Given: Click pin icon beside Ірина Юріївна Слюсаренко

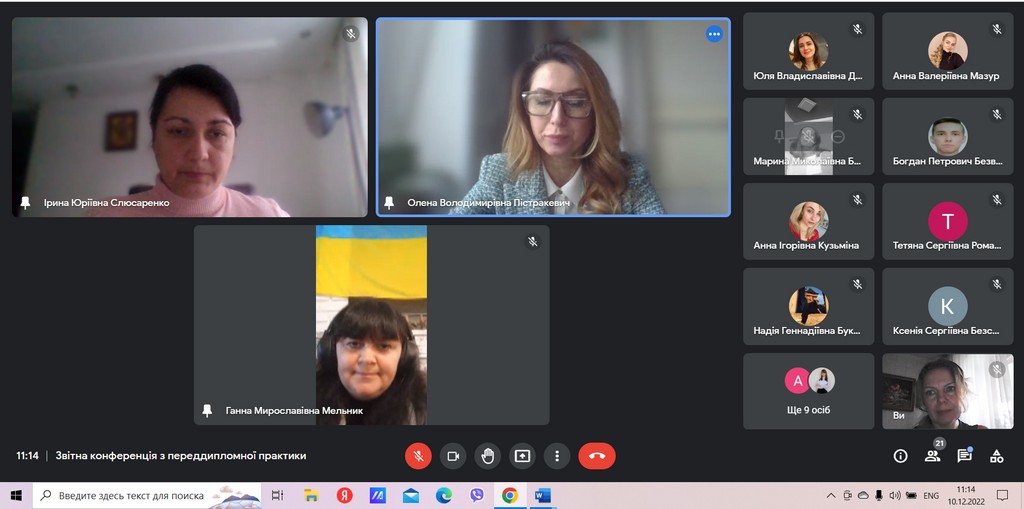Looking at the screenshot, I should [x=26, y=203].
